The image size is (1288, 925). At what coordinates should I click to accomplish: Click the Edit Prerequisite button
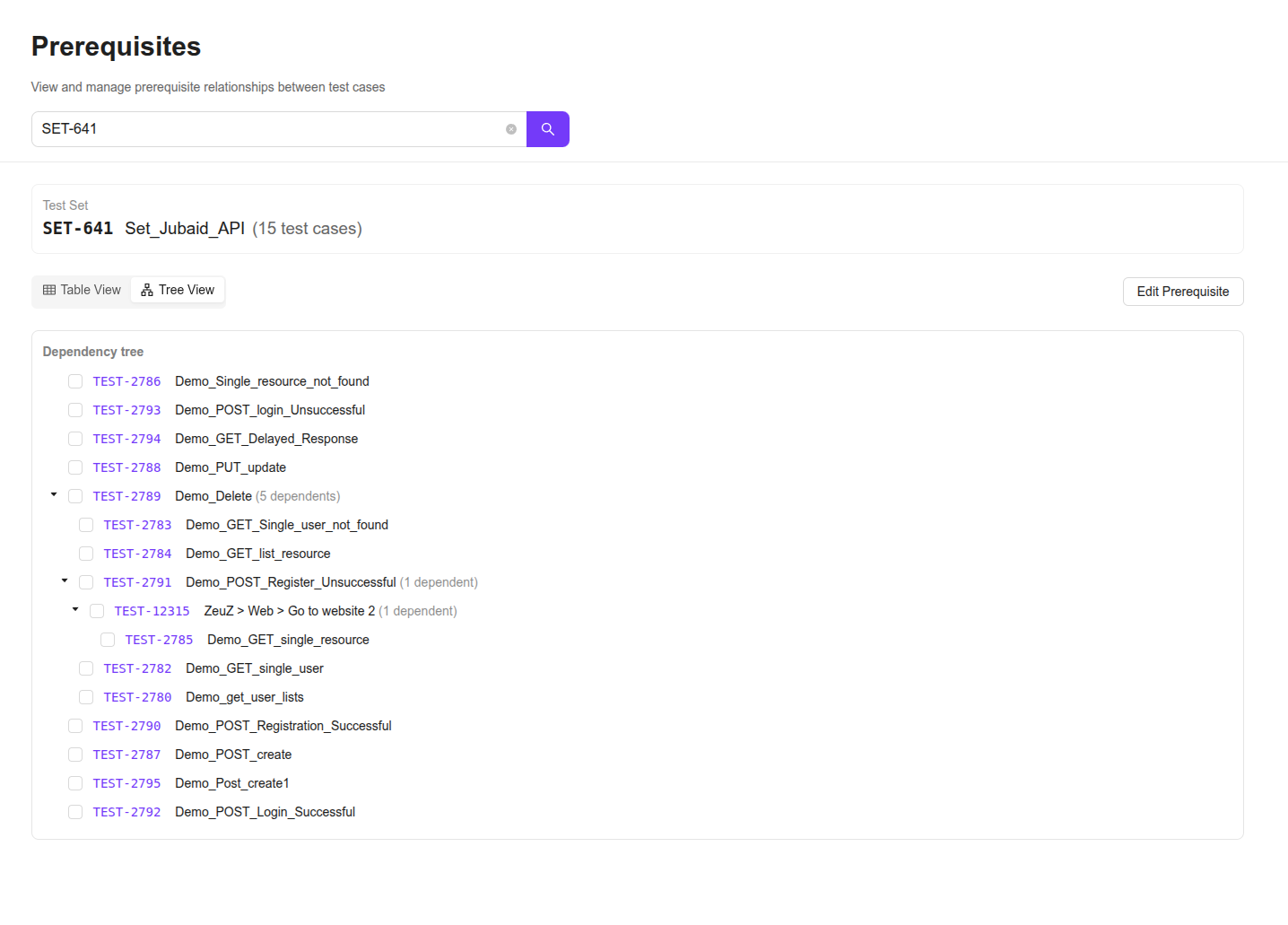point(1182,292)
